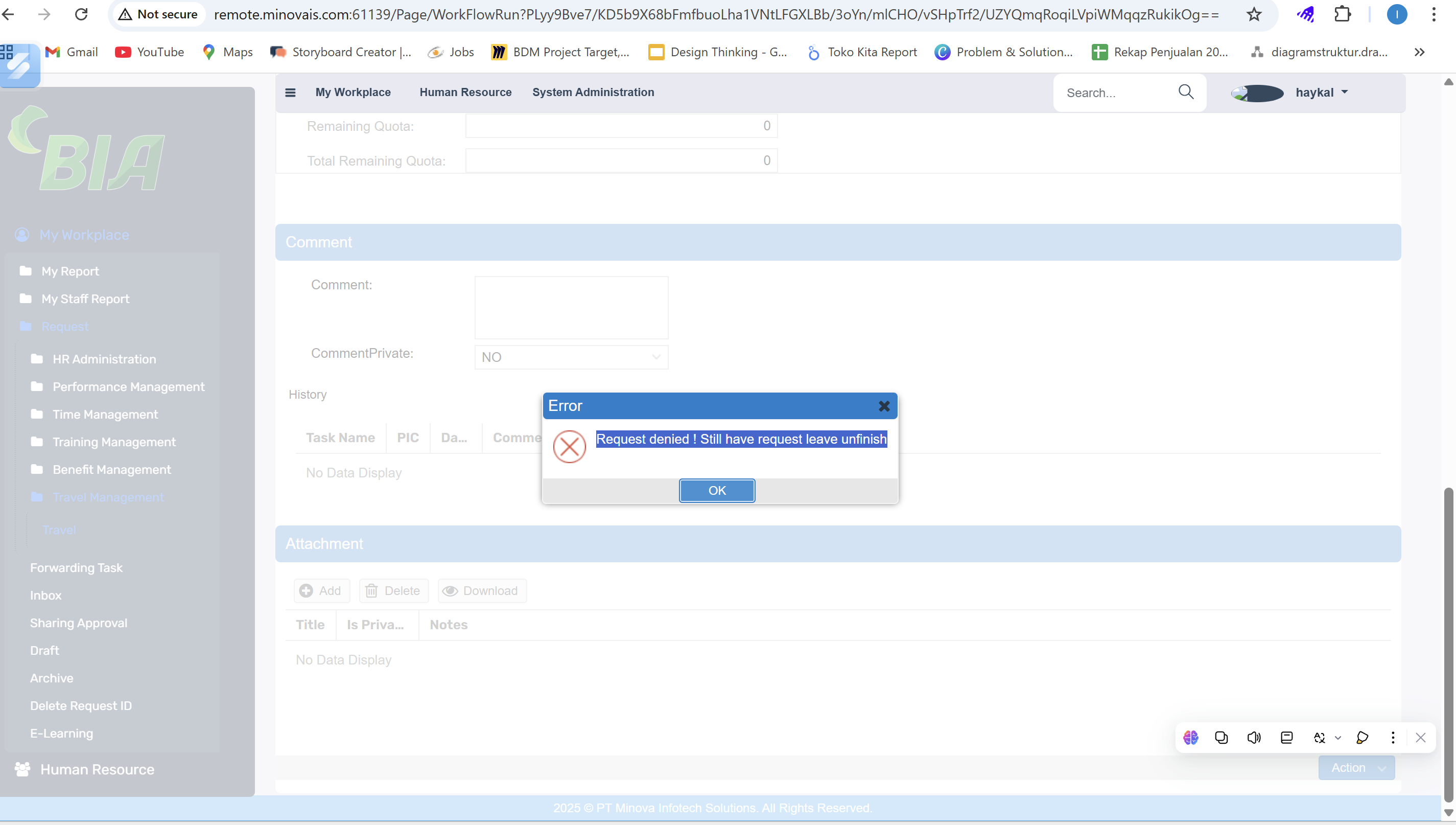Click the brain AI assistant icon
The height and width of the screenshot is (825, 1456).
[1190, 737]
